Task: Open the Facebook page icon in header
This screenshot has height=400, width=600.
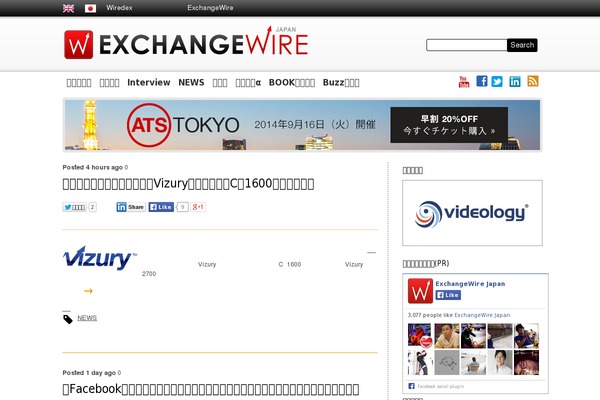Action: click(482, 81)
